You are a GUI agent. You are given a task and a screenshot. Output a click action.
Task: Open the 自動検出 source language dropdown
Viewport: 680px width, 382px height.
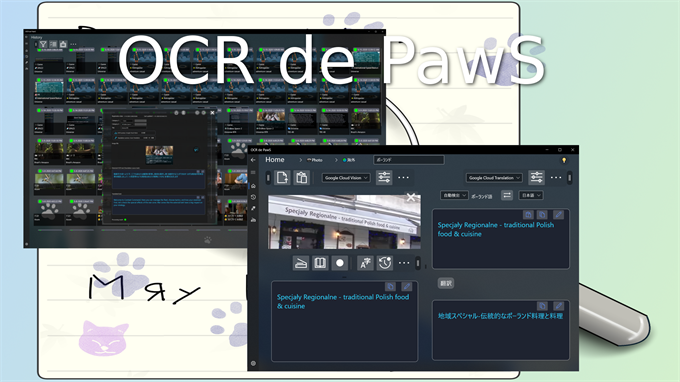[x=454, y=196]
